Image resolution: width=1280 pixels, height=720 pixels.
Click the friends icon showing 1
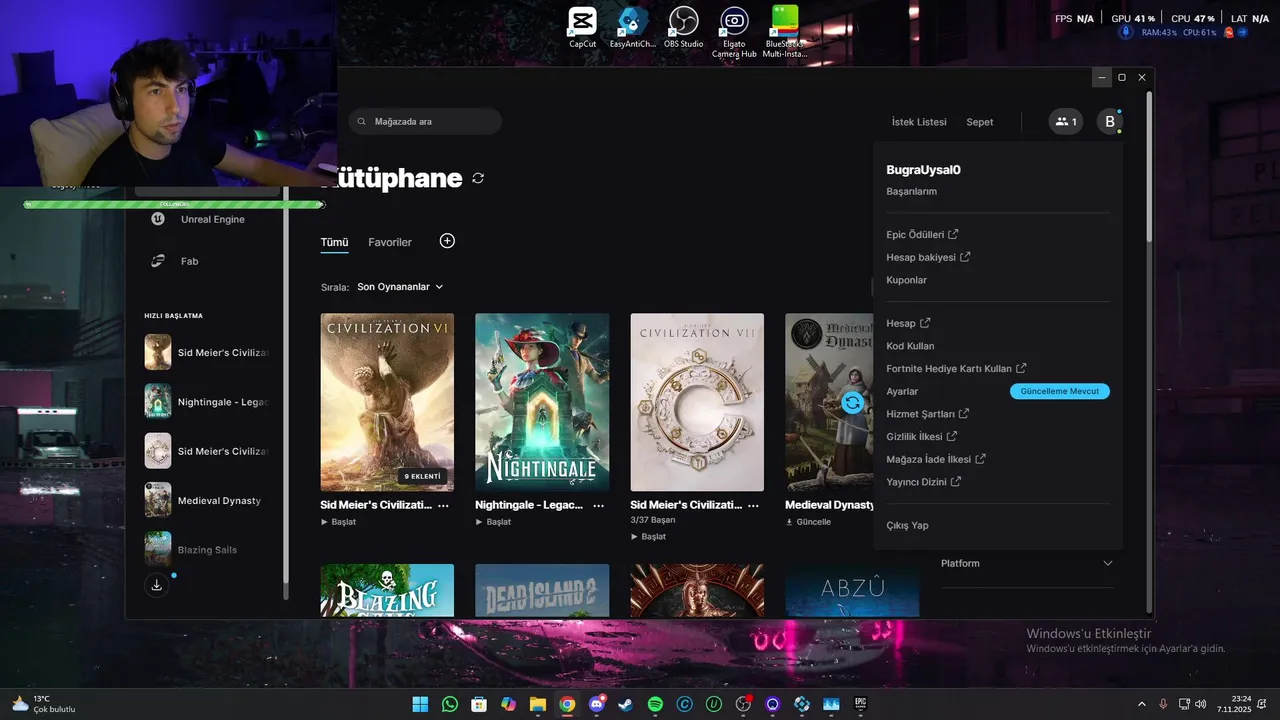pyautogui.click(x=1066, y=122)
